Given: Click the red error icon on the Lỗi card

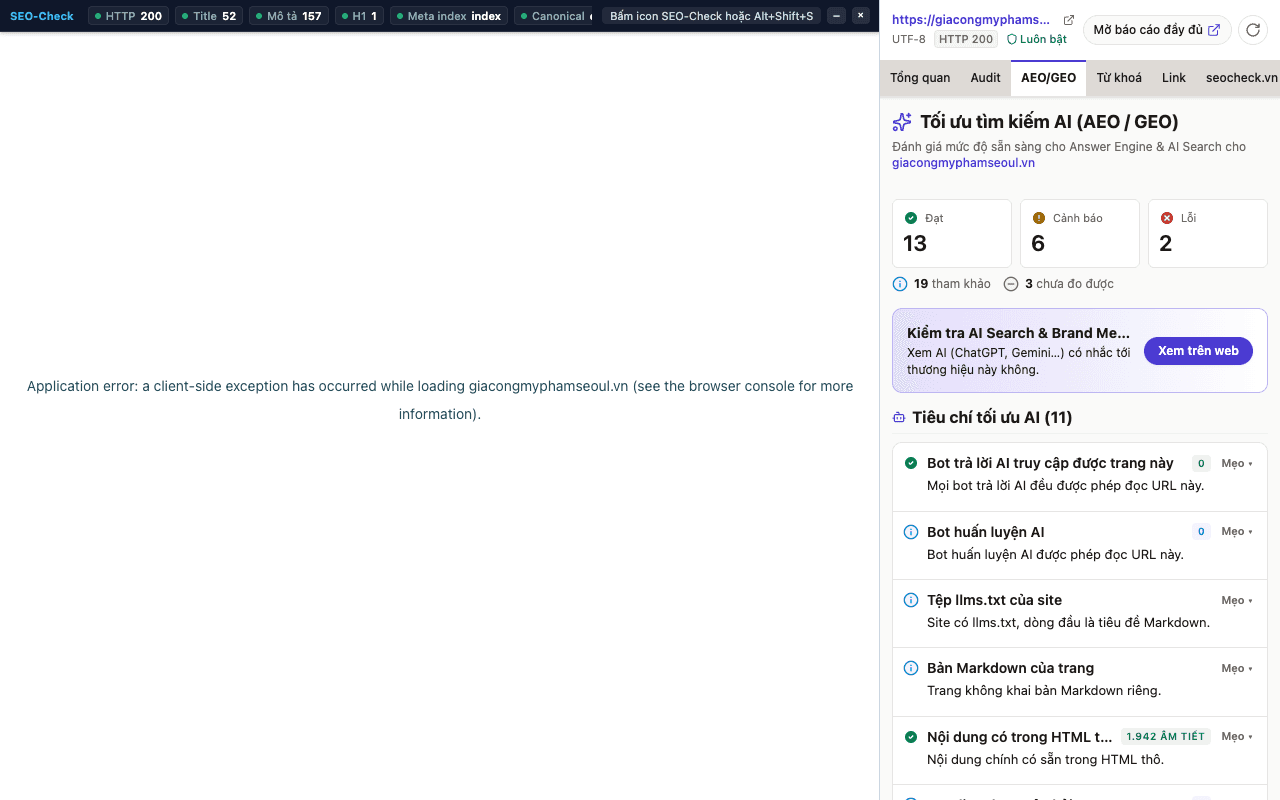Looking at the screenshot, I should (x=1167, y=218).
